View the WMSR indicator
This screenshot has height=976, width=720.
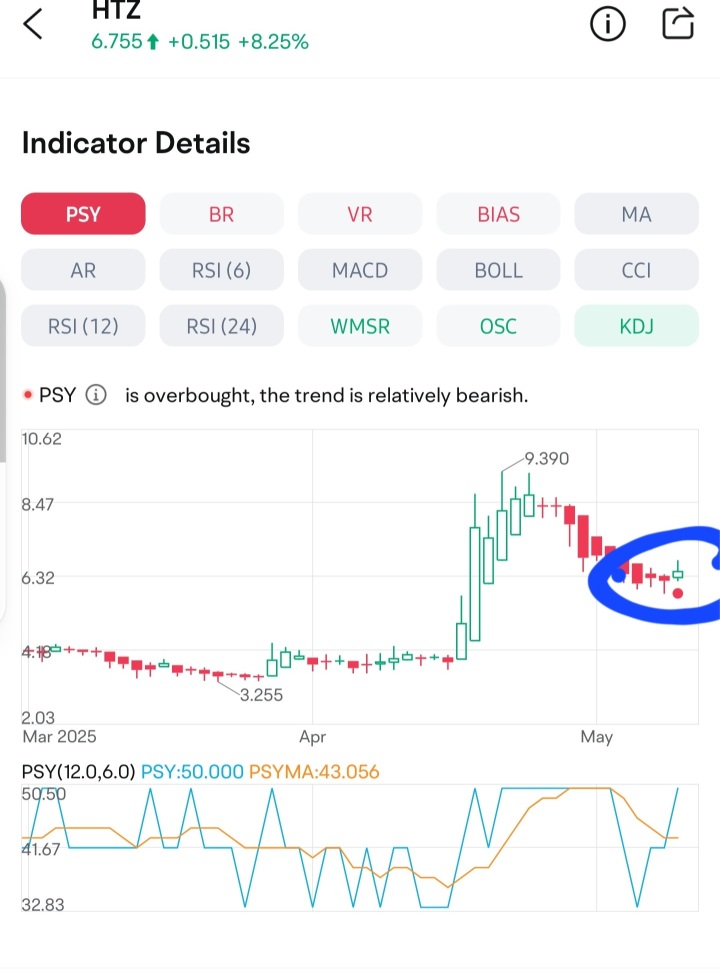[x=360, y=326]
